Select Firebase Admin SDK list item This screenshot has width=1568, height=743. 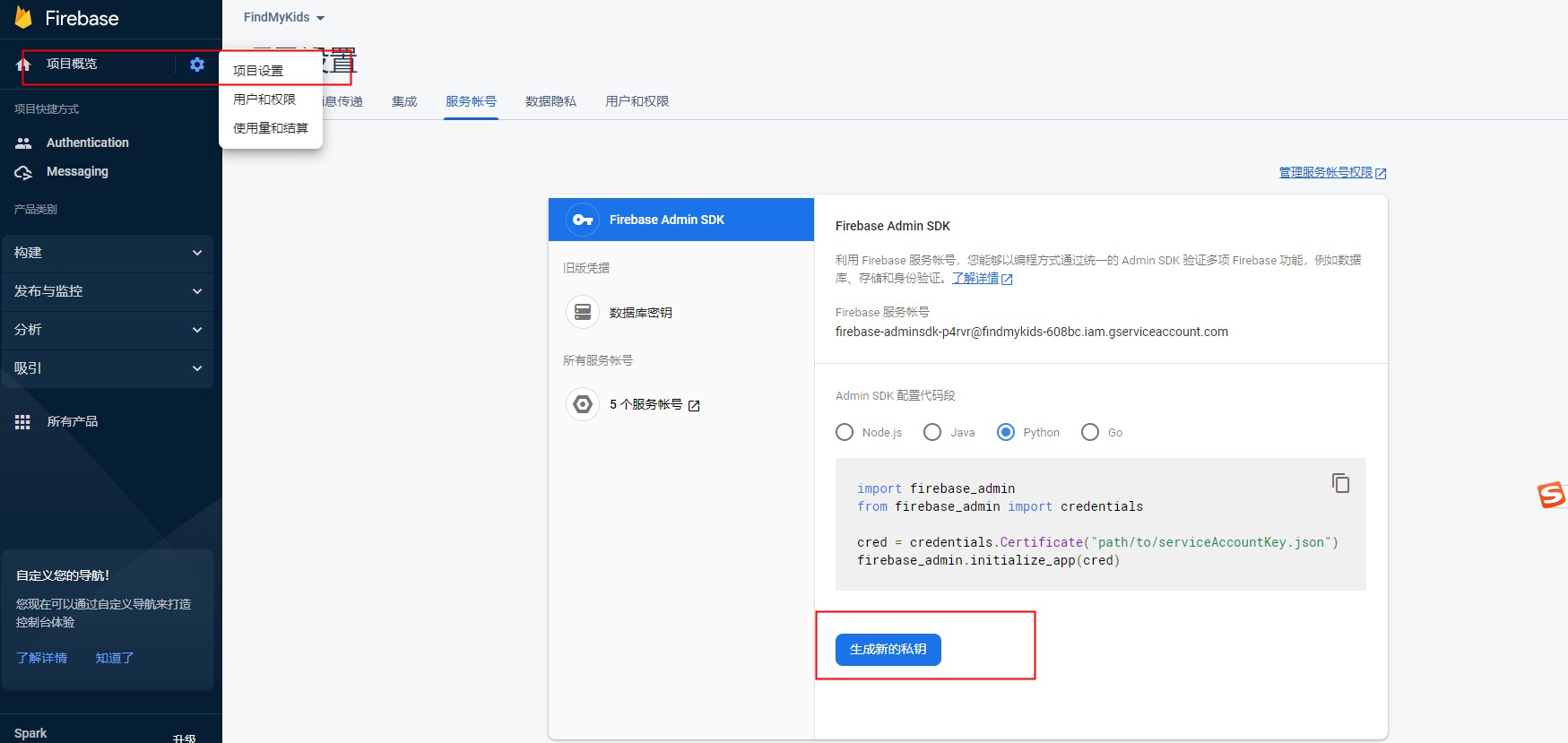coord(681,220)
